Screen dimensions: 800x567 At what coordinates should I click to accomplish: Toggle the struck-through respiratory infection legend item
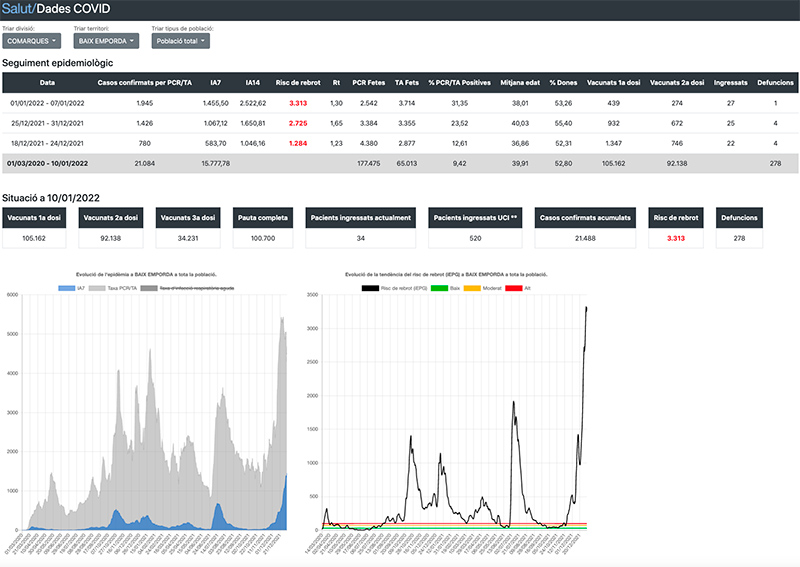point(187,288)
